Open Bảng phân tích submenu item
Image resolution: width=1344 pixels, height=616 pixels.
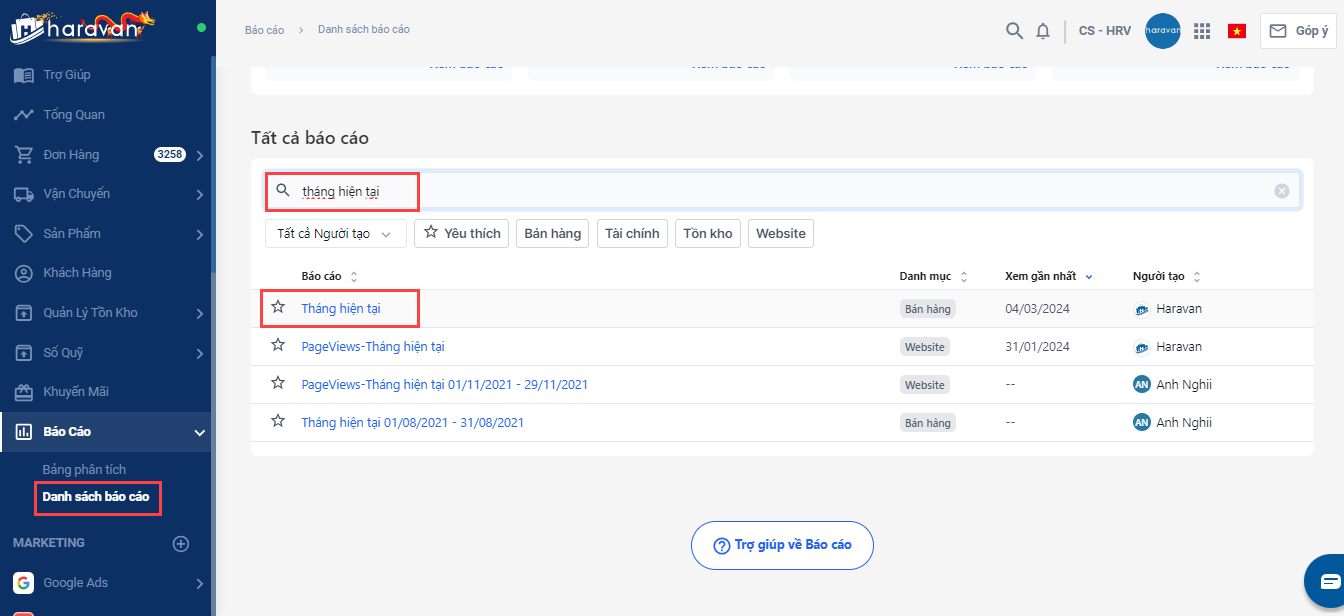84,469
